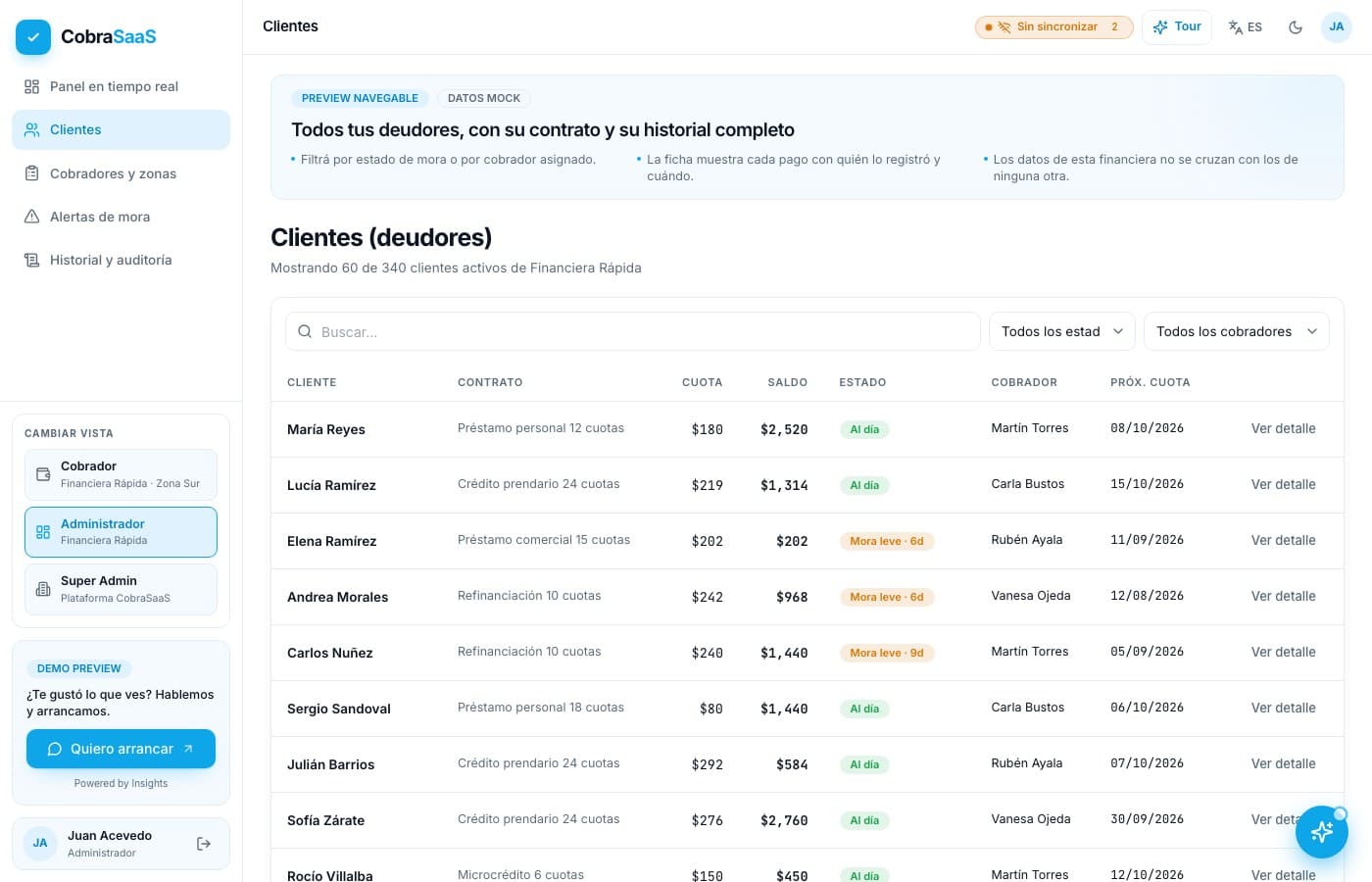Click the CobraSaaS checkmark logo icon
Image resolution: width=1372 pixels, height=882 pixels.
click(x=33, y=37)
